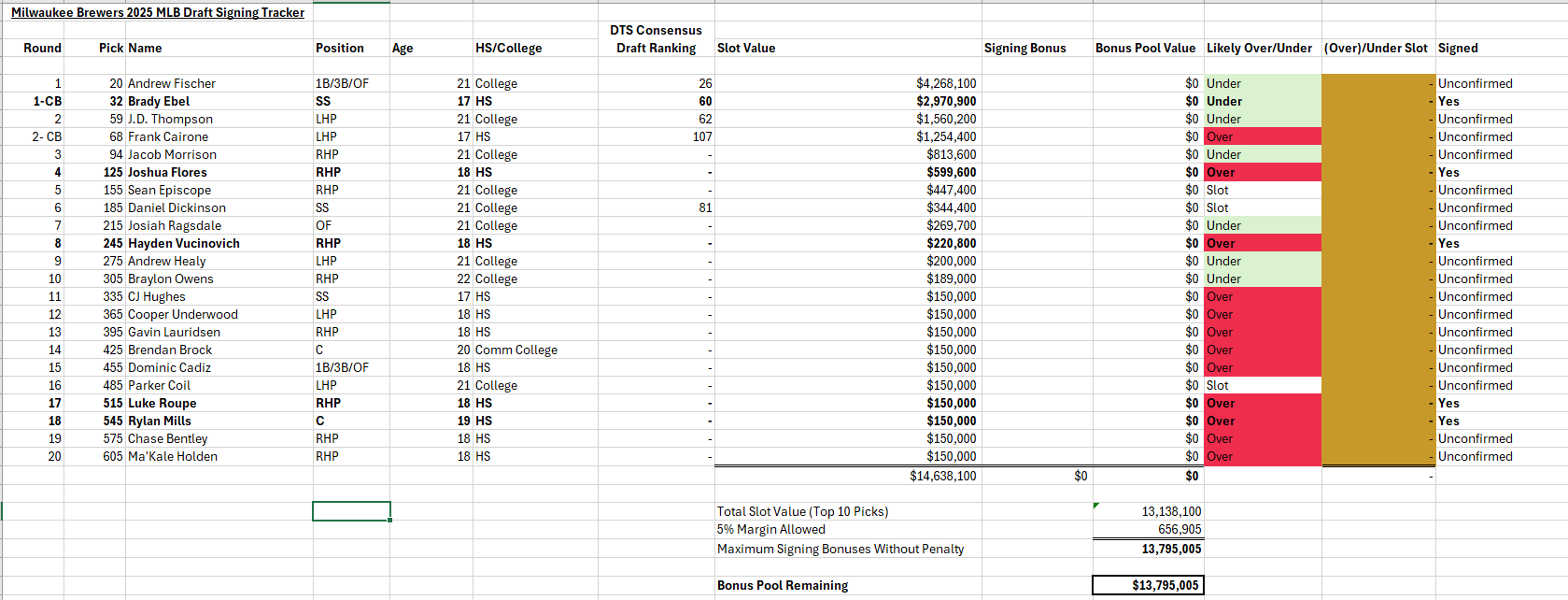Click the 1B/3B/OF position cell for Dominic Cadiz

342,367
